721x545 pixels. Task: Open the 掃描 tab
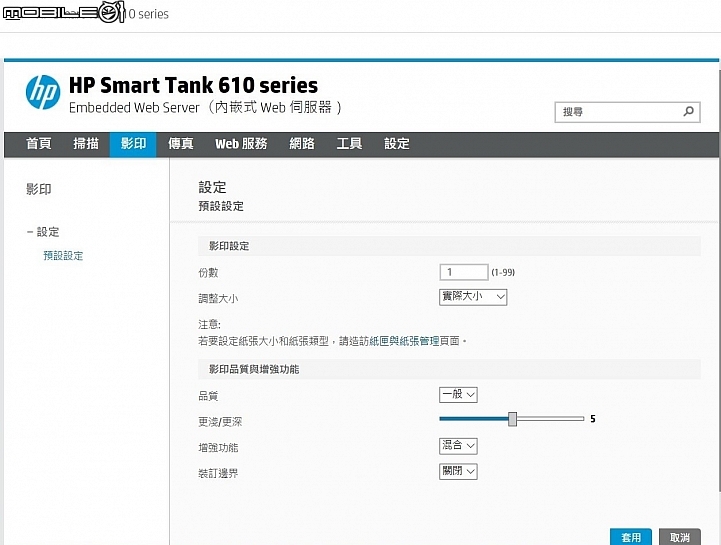tap(86, 144)
